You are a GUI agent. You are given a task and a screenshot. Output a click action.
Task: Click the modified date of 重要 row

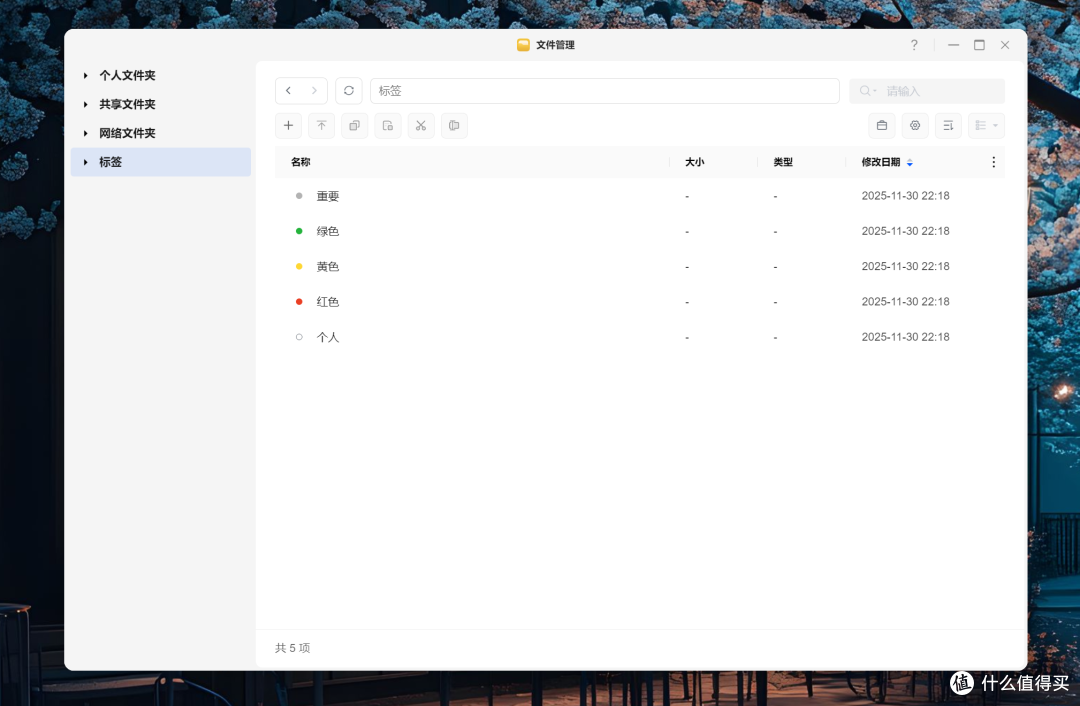(905, 196)
